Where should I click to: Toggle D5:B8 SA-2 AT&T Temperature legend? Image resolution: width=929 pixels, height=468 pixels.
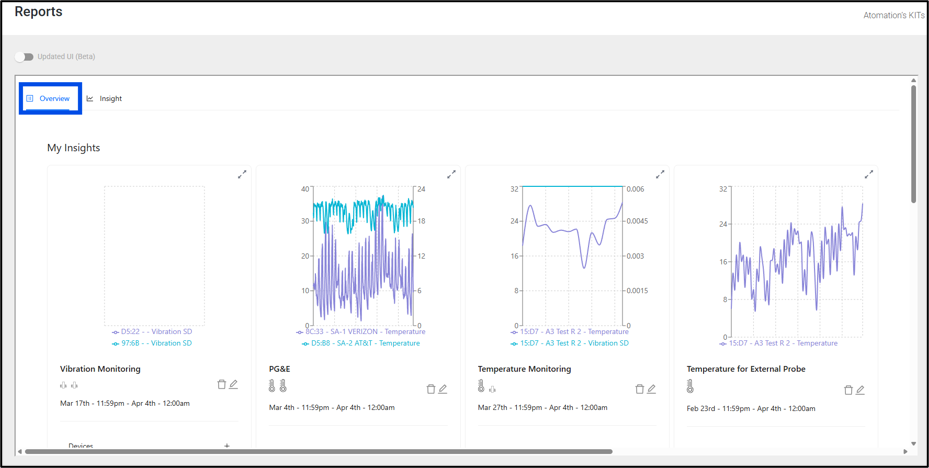point(360,343)
